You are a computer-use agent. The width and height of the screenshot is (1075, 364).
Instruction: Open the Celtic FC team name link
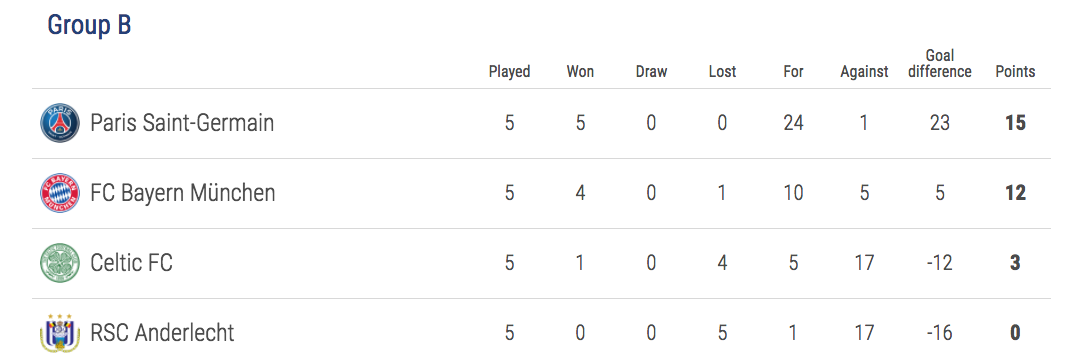[132, 263]
